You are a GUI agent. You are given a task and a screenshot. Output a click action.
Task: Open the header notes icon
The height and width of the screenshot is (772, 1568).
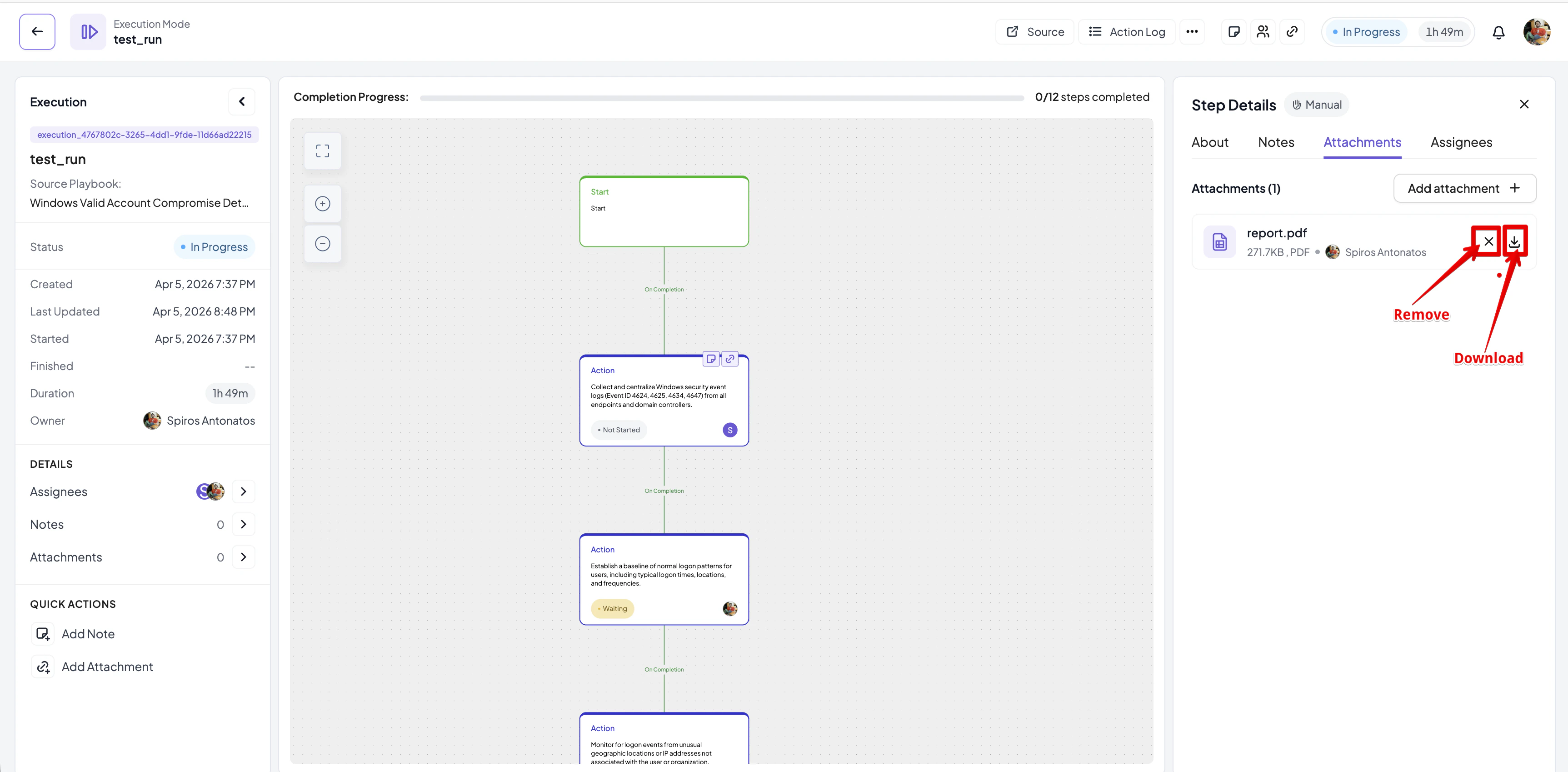[1234, 32]
